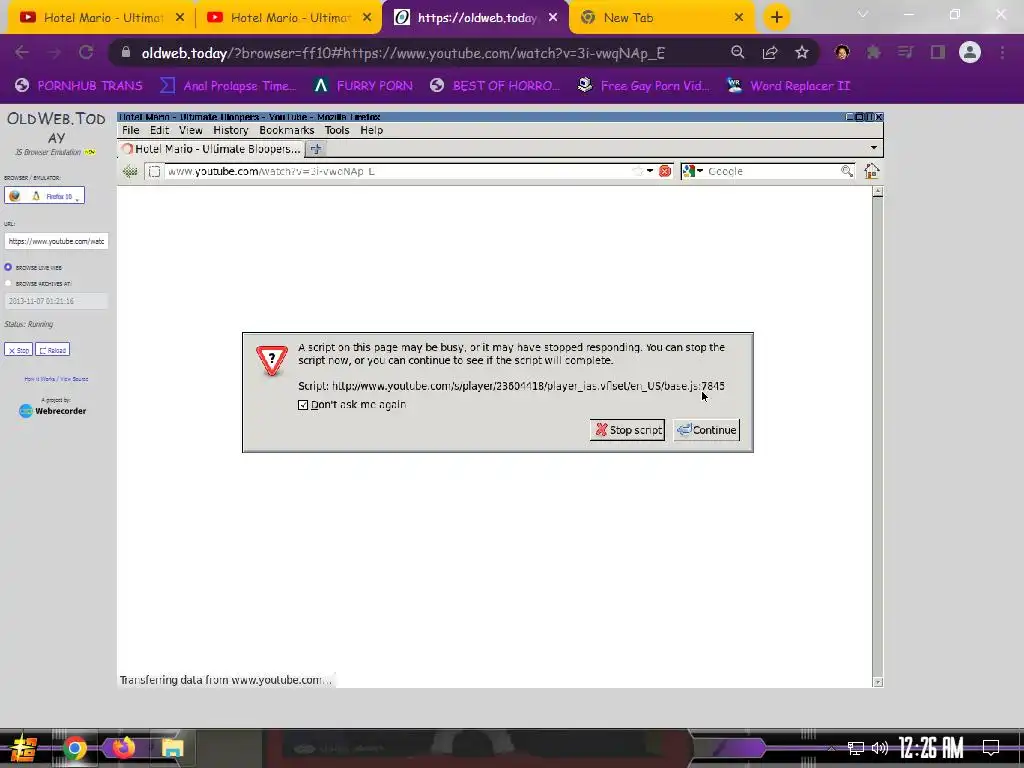Click the Stop script button
The width and height of the screenshot is (1024, 768).
coord(627,430)
